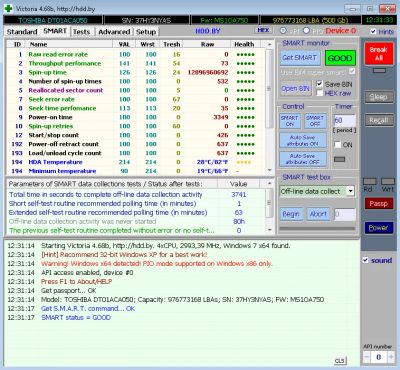Click the Sleep button

(379, 97)
